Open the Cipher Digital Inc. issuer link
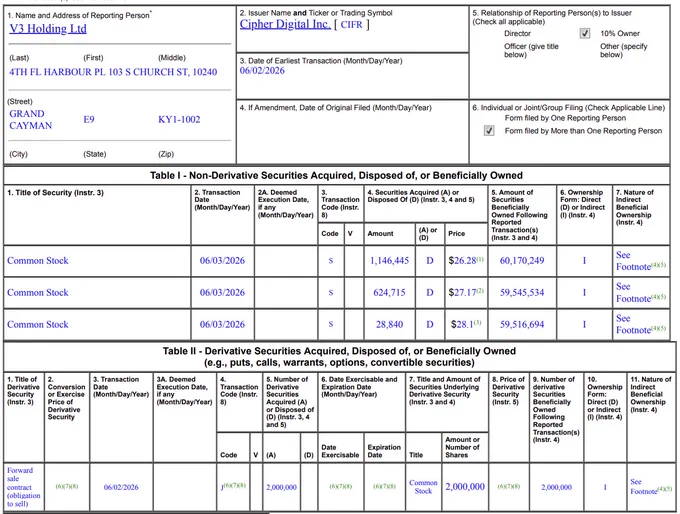This screenshot has width=680, height=514. click(285, 24)
